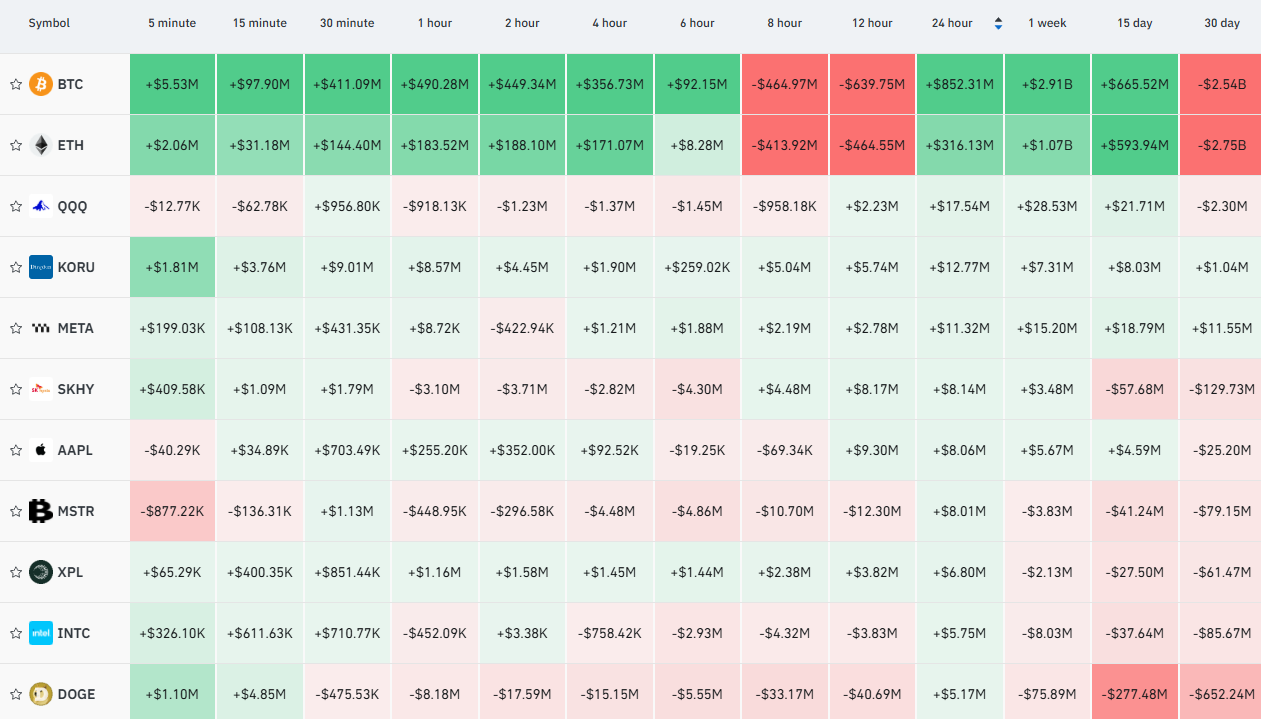This screenshot has width=1261, height=719.
Task: Click the KORU blue logo icon
Action: (41, 267)
